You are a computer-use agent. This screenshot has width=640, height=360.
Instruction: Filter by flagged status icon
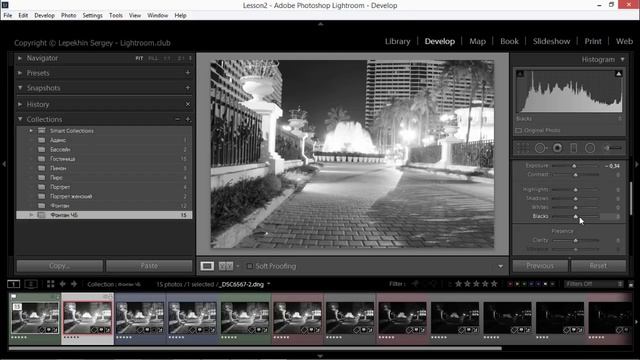(416, 284)
